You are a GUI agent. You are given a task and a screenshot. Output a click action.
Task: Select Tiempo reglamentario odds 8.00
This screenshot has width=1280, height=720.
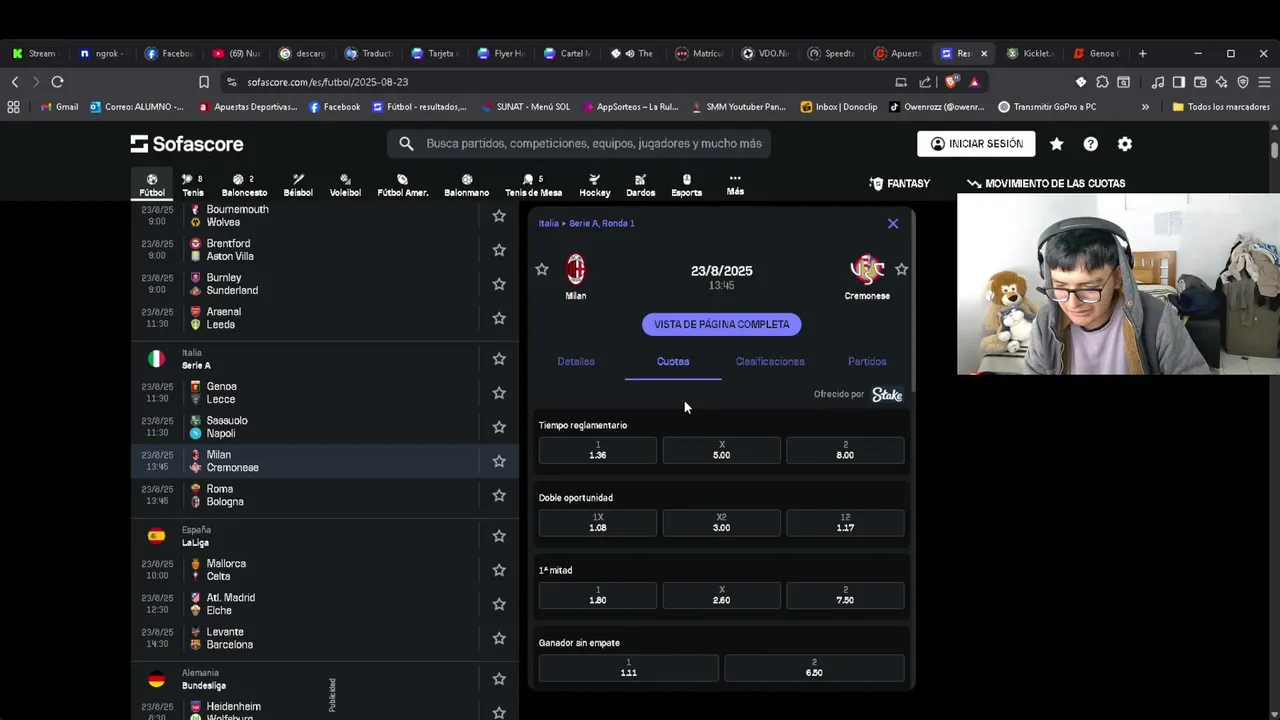[x=845, y=450]
